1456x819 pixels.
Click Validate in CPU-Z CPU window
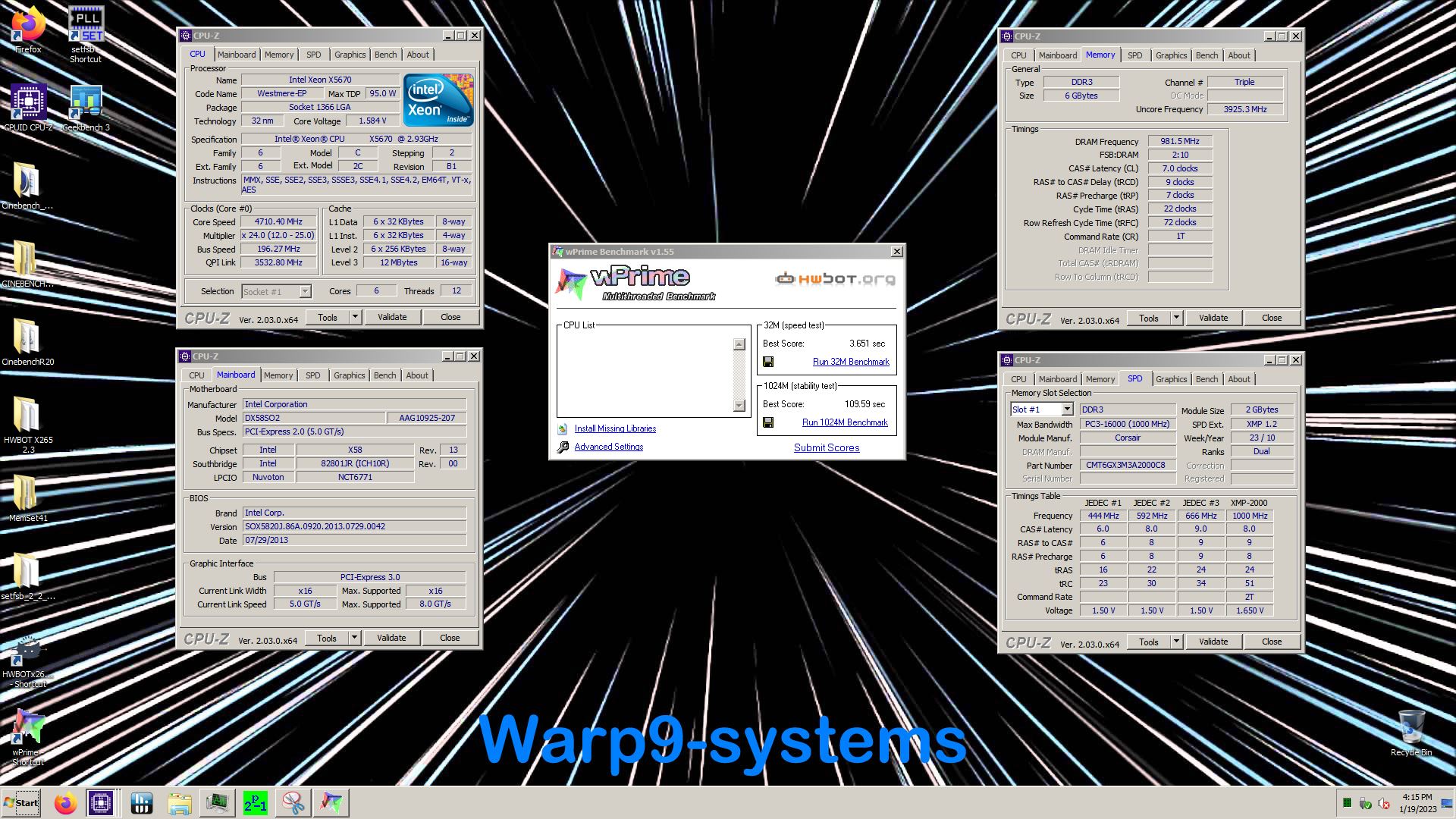pyautogui.click(x=392, y=318)
